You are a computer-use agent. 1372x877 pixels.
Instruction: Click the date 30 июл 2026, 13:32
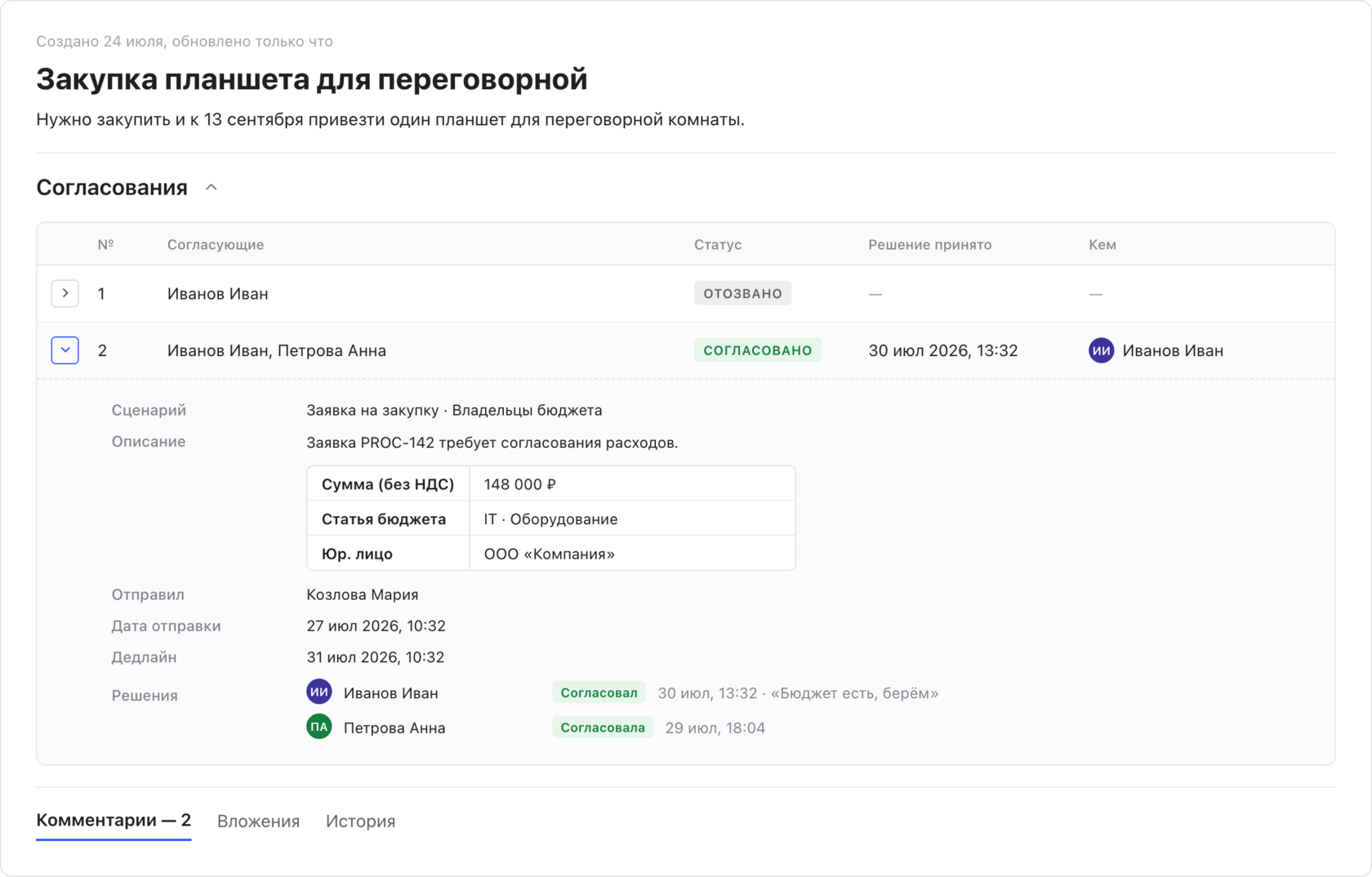pos(943,350)
